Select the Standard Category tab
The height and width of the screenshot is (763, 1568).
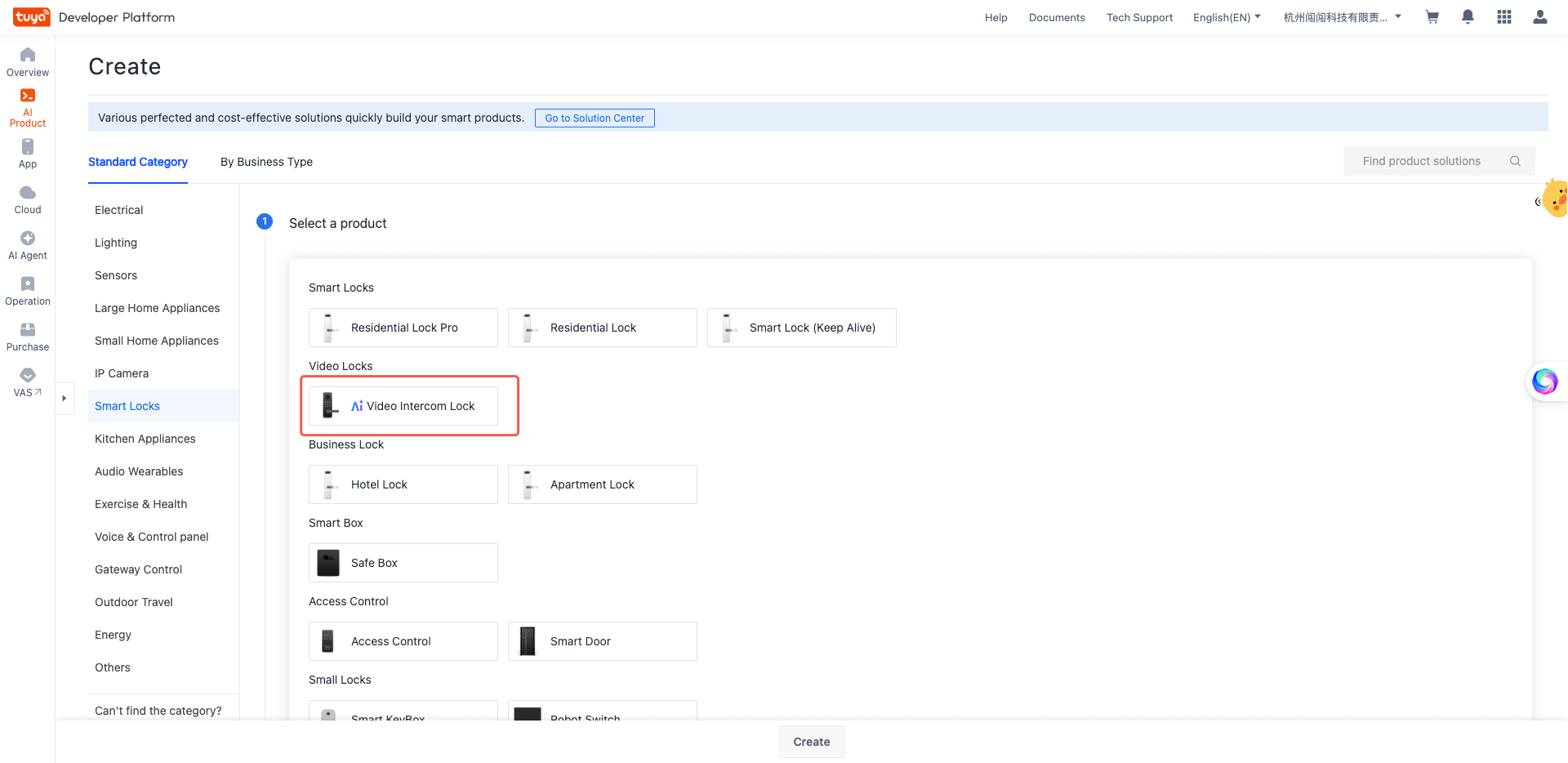click(138, 162)
